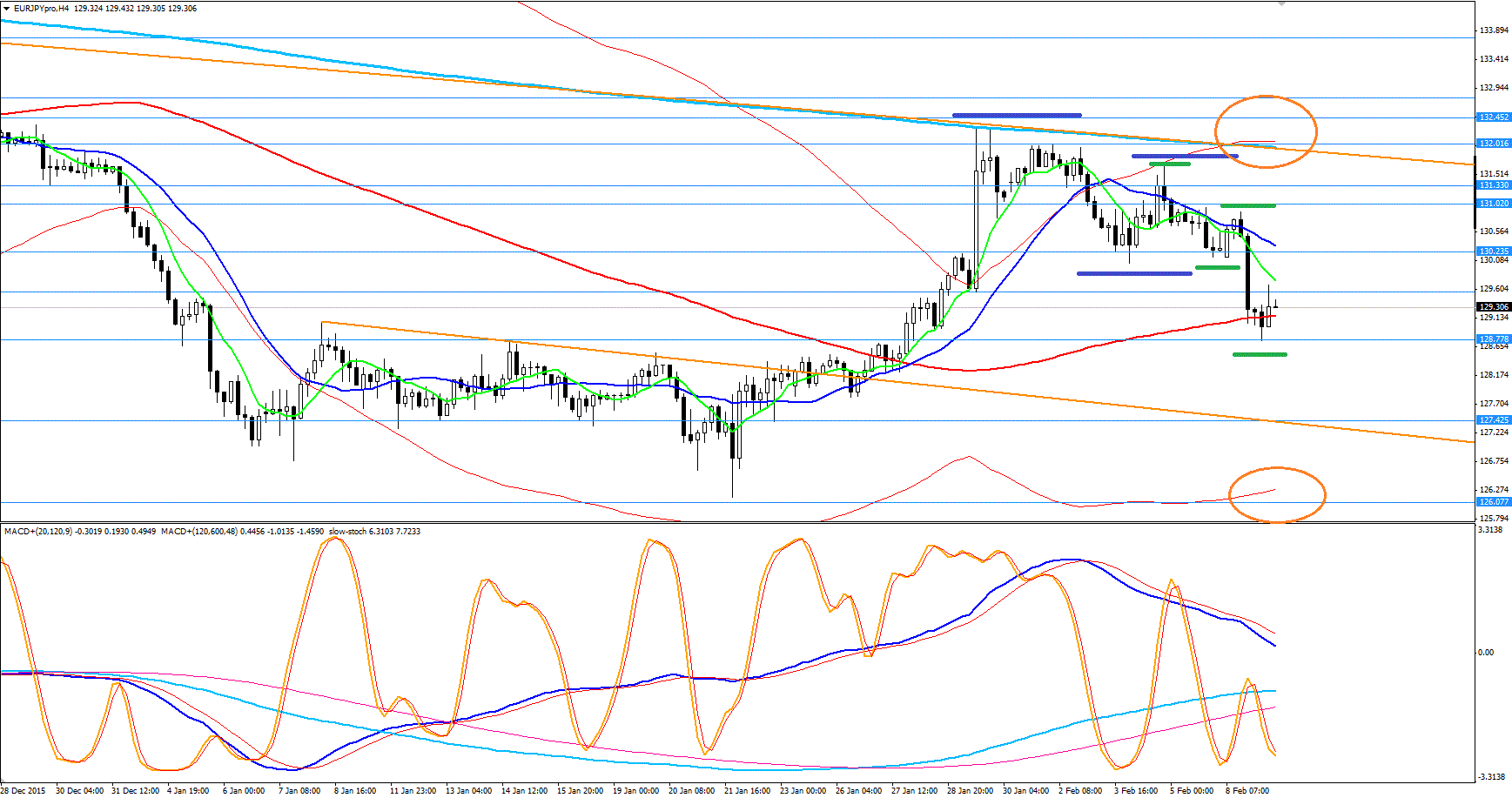Click the 27 Jan 12:00 time label
1512x798 pixels.
pos(914,791)
